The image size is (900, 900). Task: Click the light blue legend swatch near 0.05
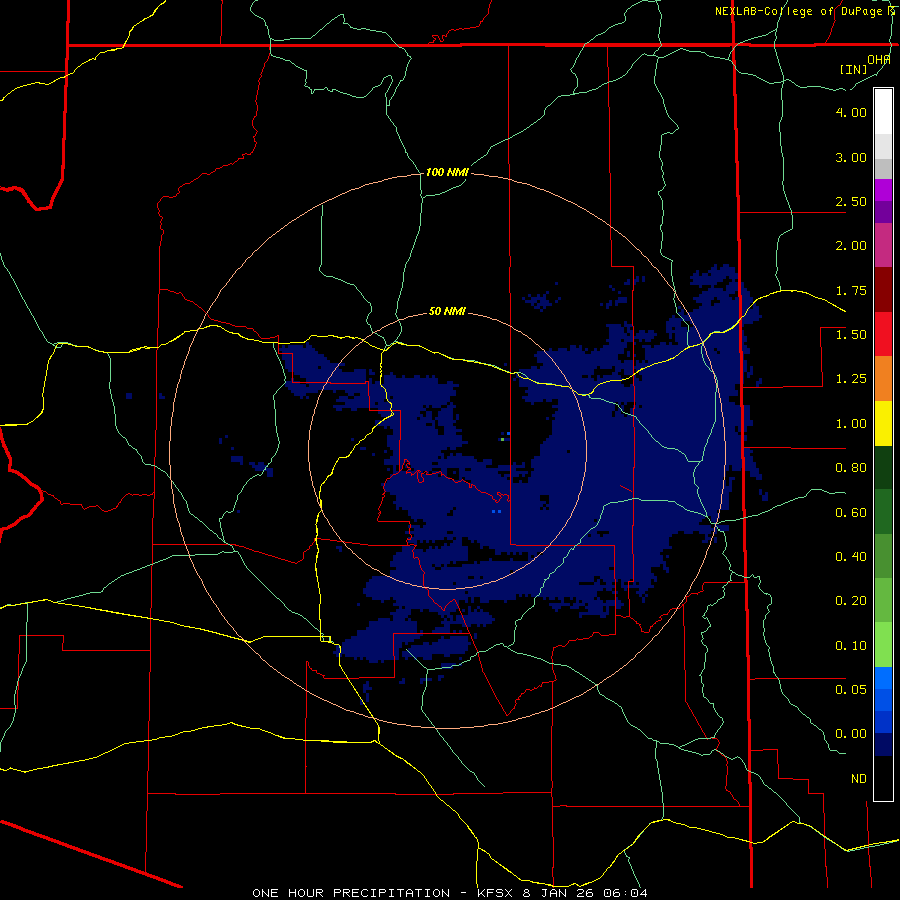pyautogui.click(x=883, y=678)
